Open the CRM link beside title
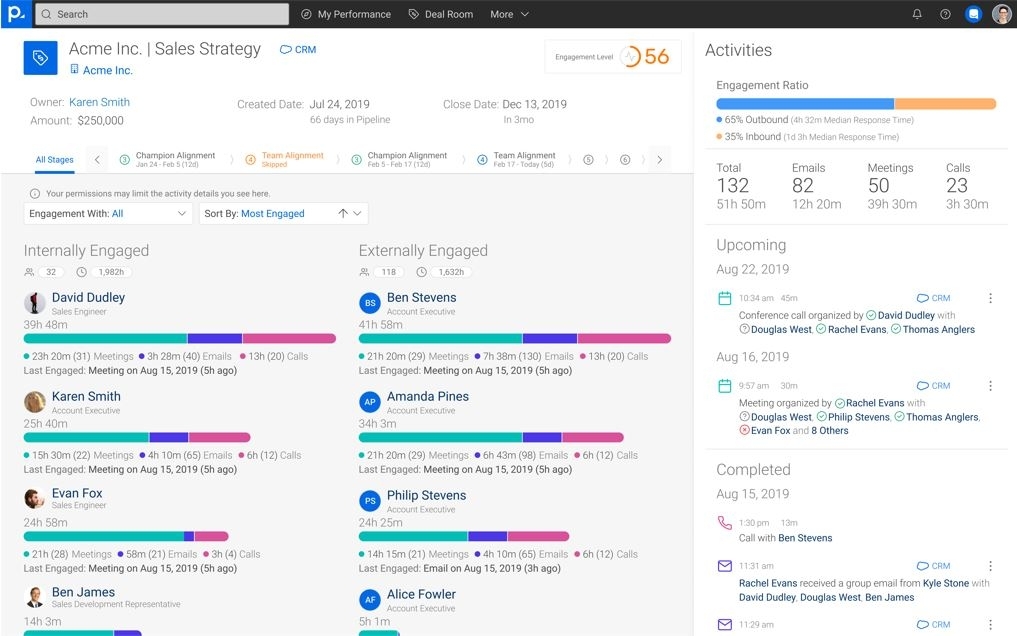This screenshot has height=636, width=1017. point(298,49)
